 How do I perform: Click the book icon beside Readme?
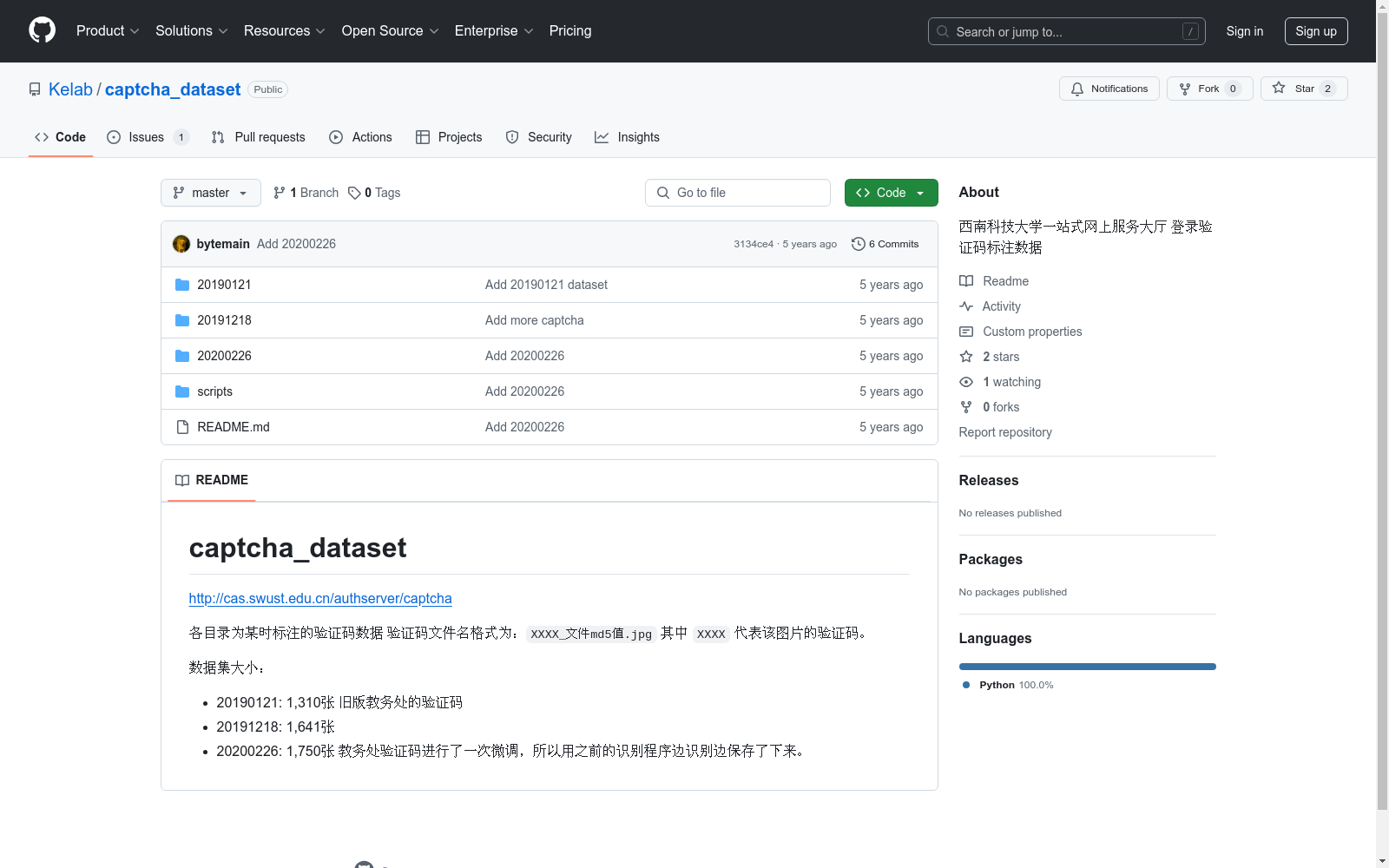966,281
